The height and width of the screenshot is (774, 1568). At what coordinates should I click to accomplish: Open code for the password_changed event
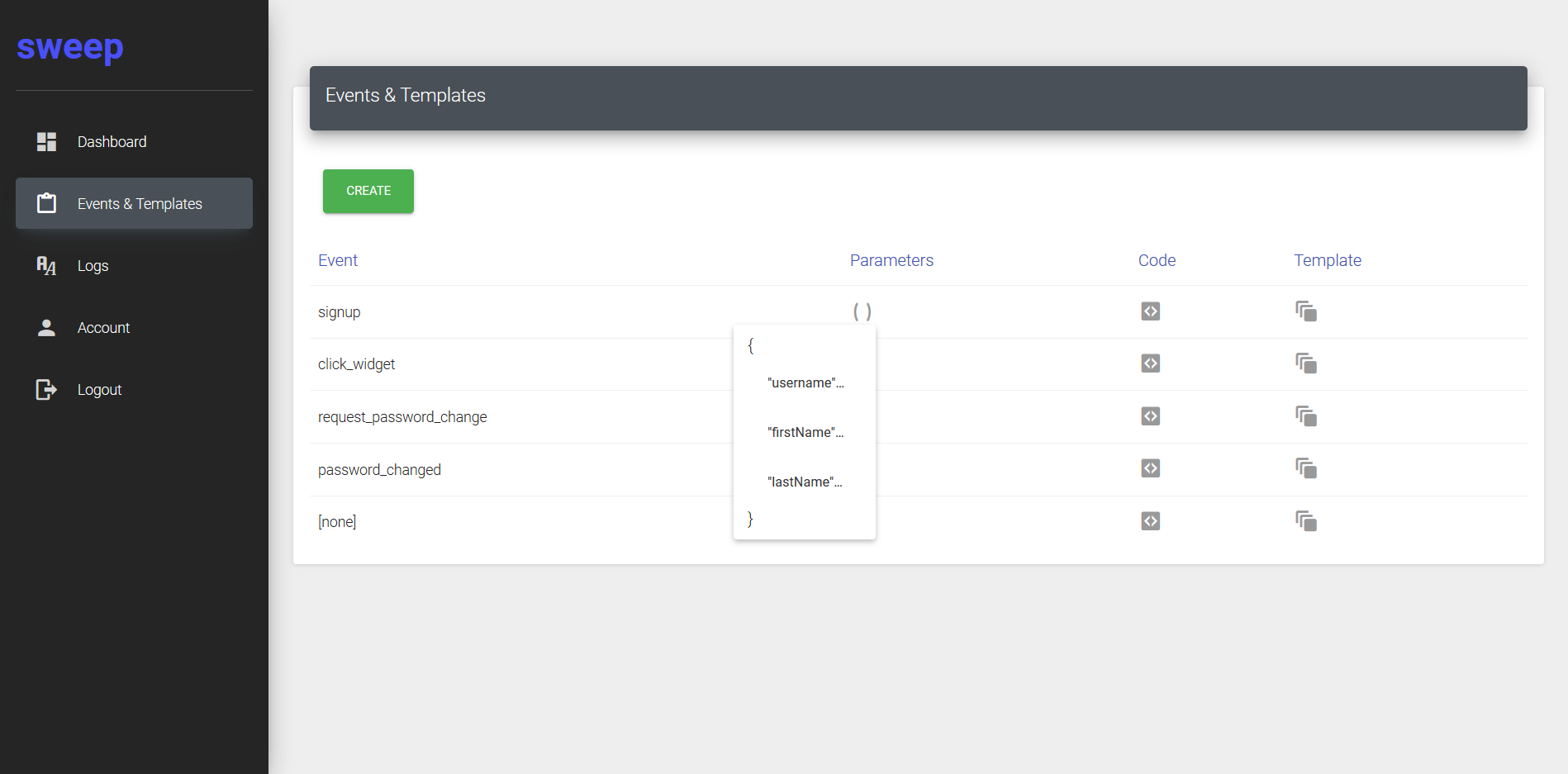pyautogui.click(x=1150, y=468)
